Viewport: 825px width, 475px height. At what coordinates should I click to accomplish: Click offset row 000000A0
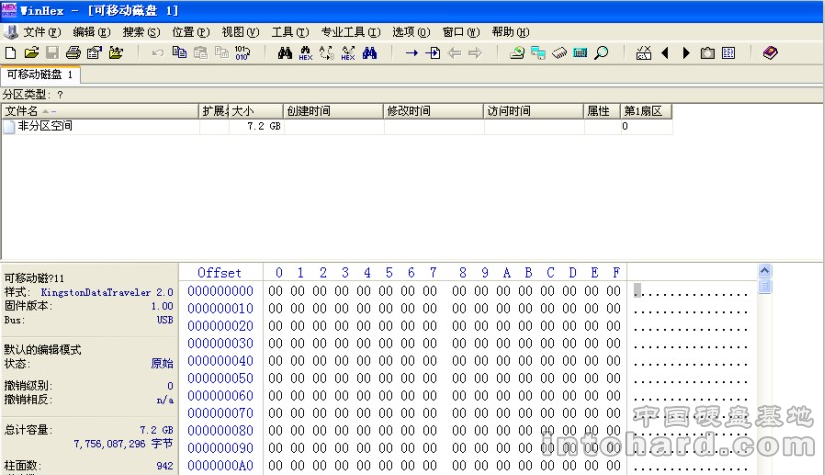(x=220, y=466)
